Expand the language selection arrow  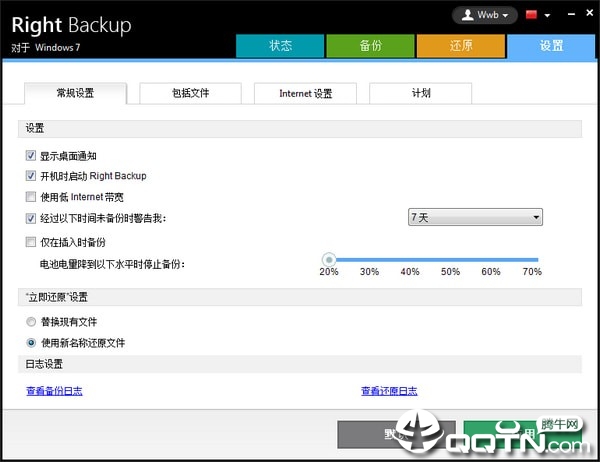547,15
